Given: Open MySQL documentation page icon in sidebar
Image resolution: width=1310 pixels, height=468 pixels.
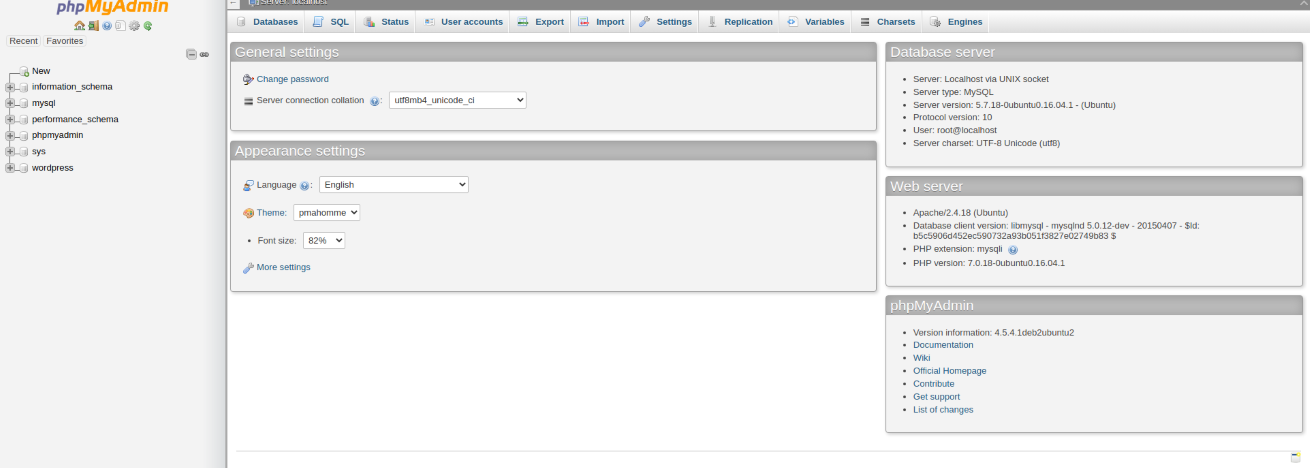Looking at the screenshot, I should [x=120, y=26].
